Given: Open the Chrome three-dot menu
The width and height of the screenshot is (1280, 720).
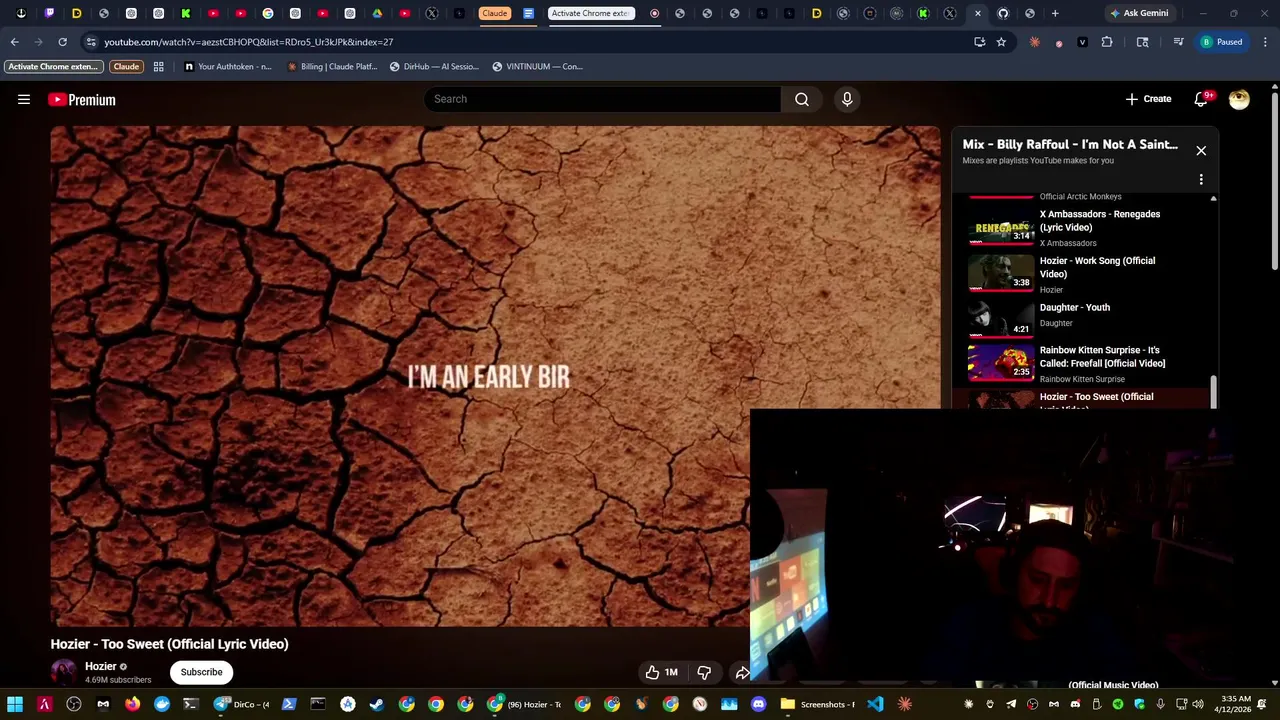Looking at the screenshot, I should coord(1266,42).
